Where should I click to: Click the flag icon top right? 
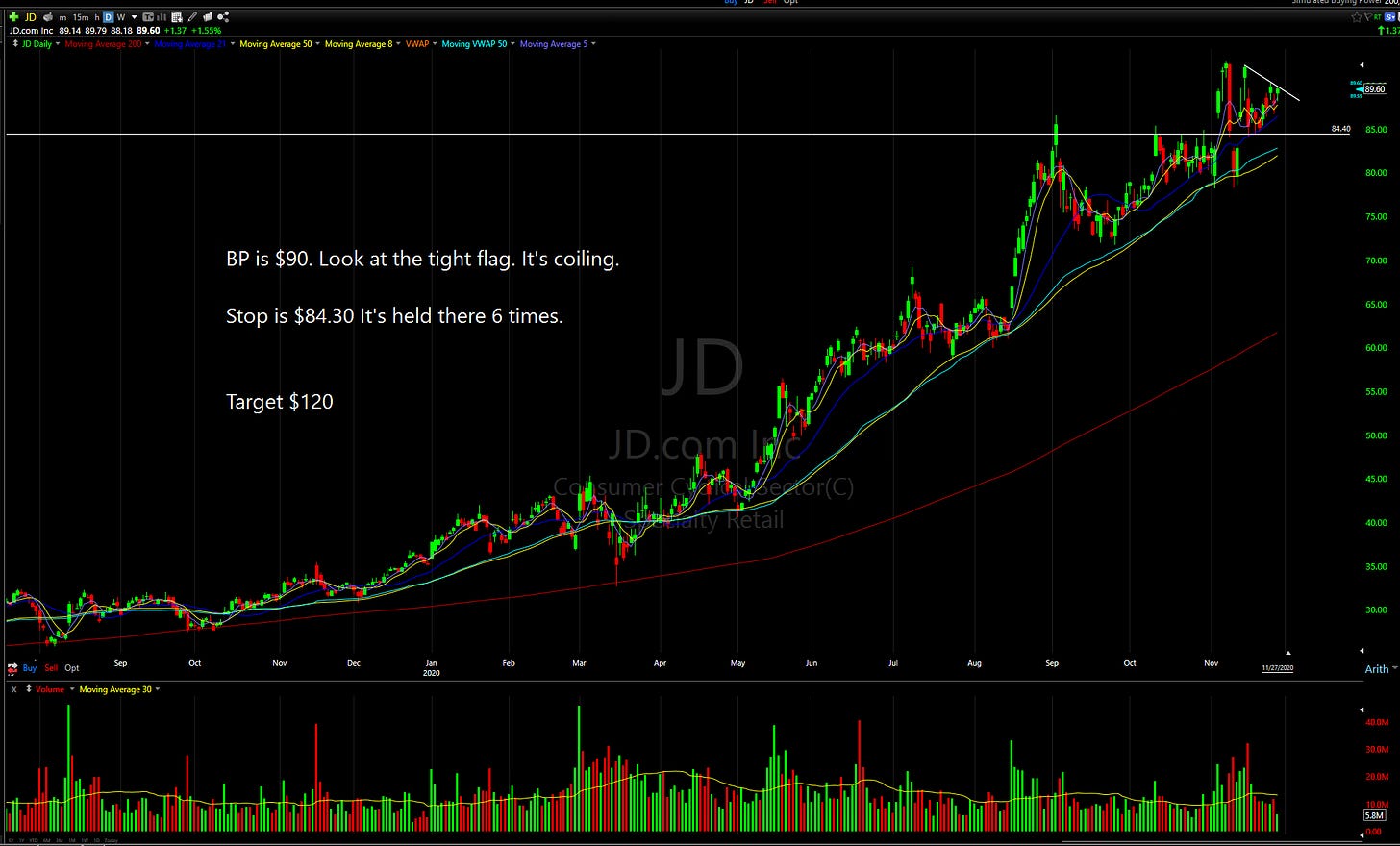pos(1367,17)
